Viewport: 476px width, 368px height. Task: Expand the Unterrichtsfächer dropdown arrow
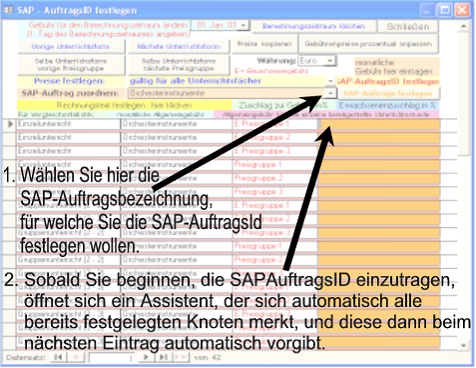point(330,81)
